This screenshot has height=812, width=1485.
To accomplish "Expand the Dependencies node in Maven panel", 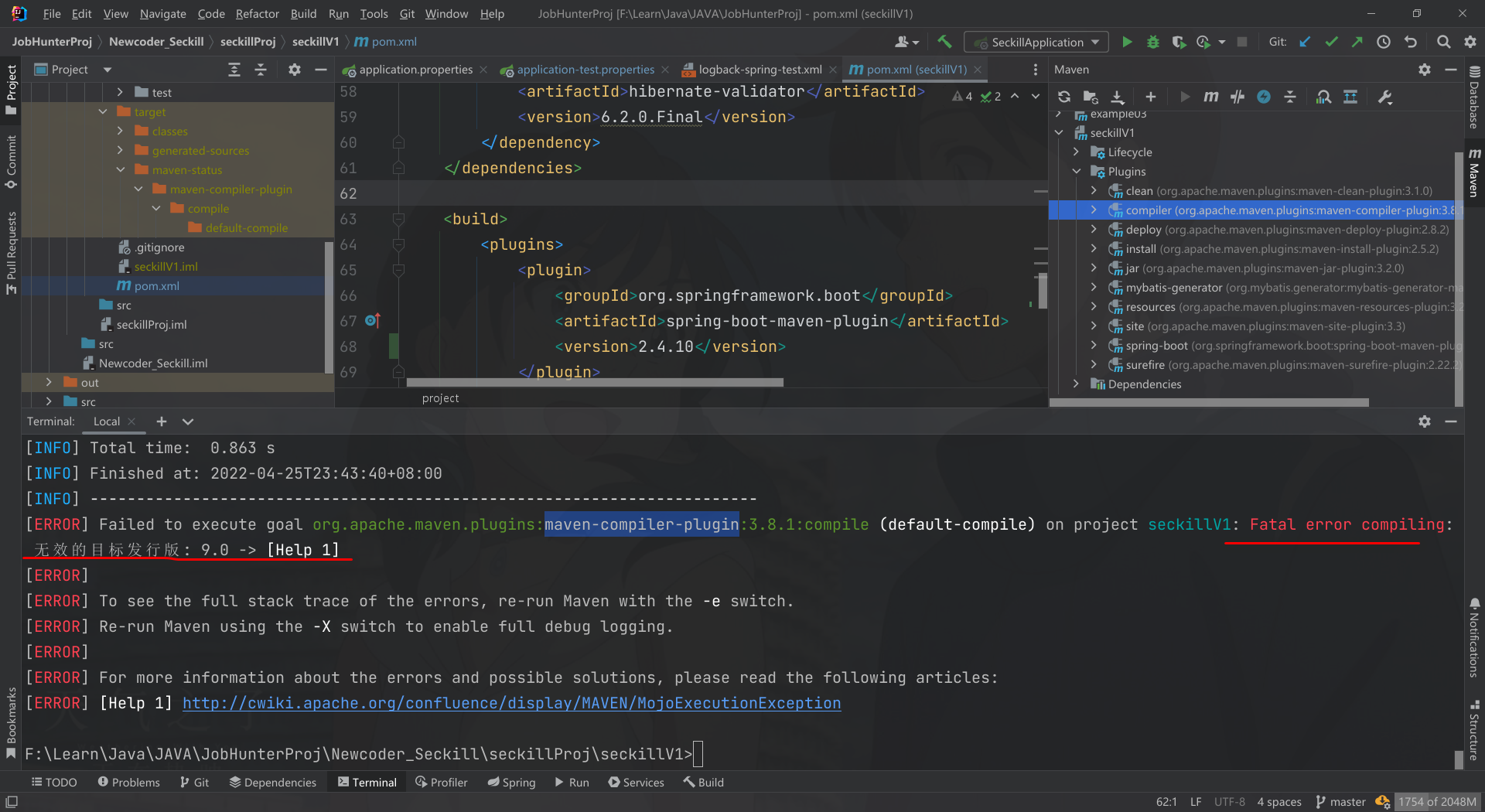I will 1076,384.
